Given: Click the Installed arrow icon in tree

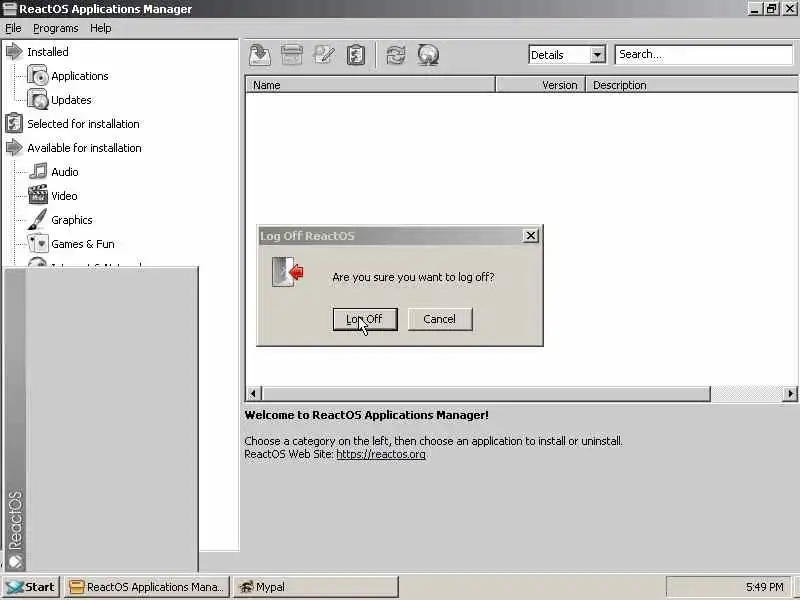Looking at the screenshot, I should click(14, 52).
